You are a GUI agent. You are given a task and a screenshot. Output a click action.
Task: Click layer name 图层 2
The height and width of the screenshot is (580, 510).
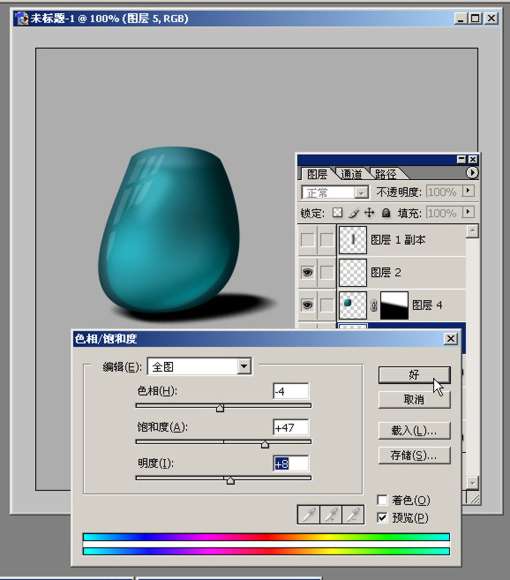pyautogui.click(x=386, y=273)
